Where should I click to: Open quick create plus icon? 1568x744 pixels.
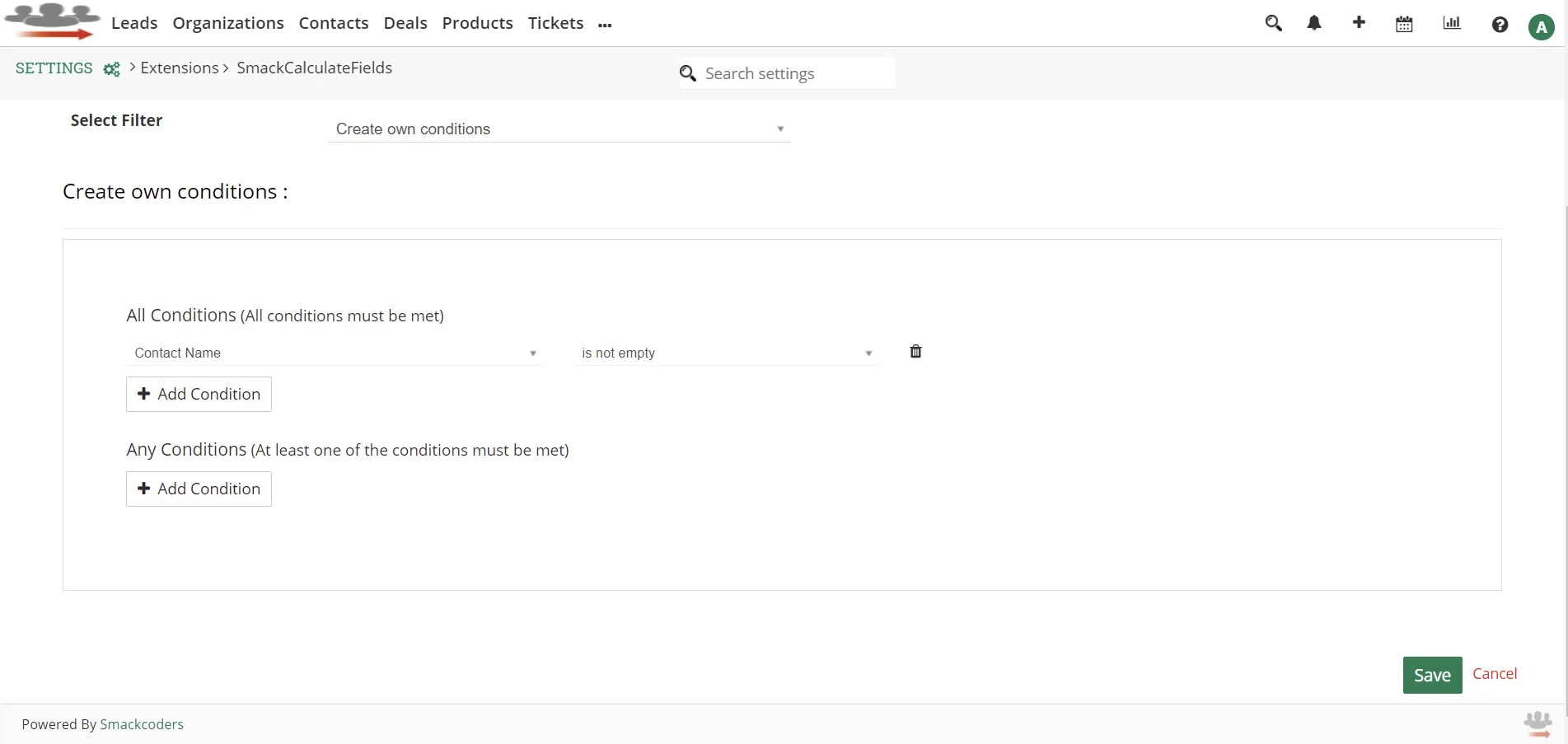coord(1359,23)
